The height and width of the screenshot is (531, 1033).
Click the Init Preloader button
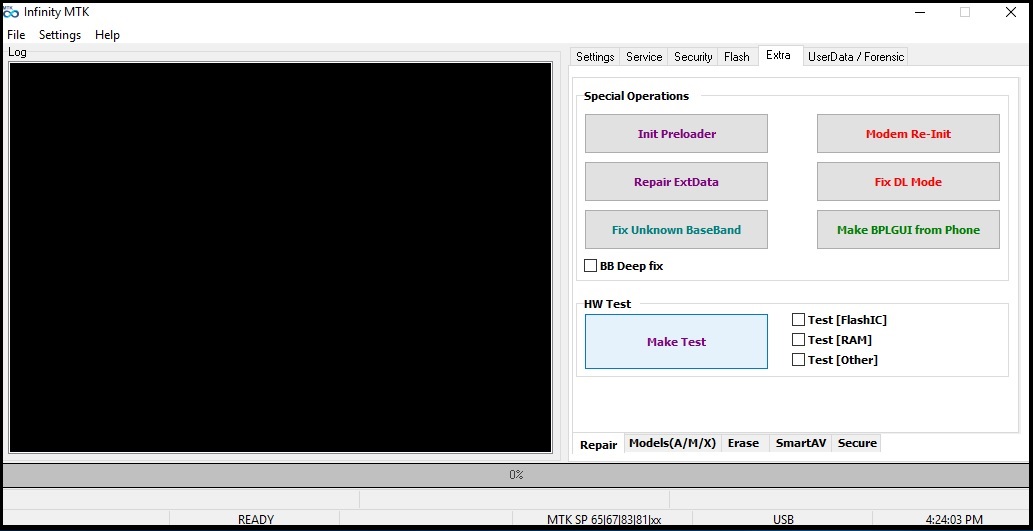click(x=677, y=134)
